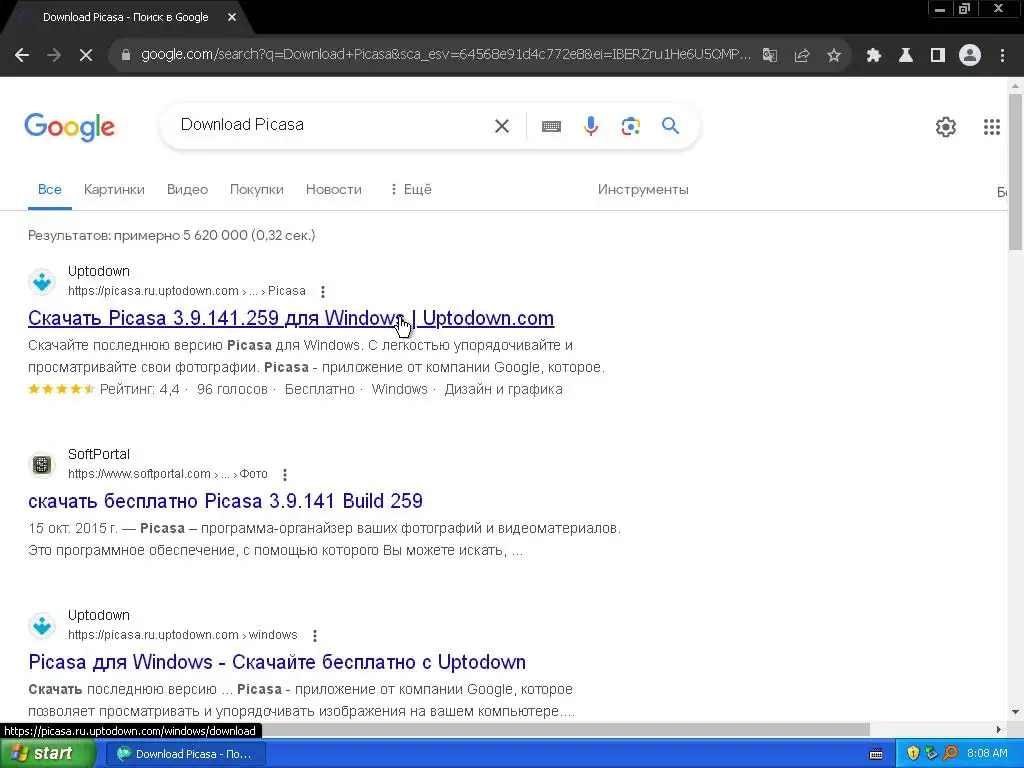Select the Все tab

tap(50, 189)
